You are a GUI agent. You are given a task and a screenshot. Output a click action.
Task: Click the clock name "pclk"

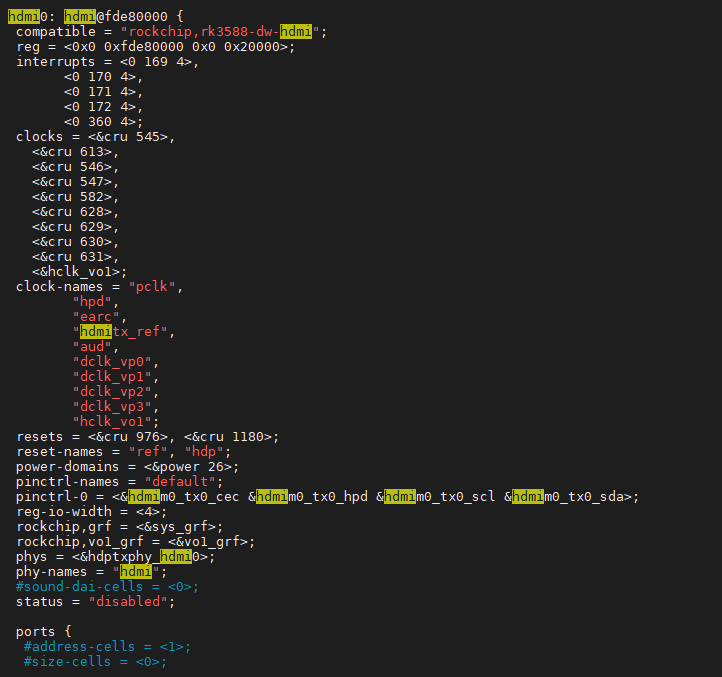[152, 287]
